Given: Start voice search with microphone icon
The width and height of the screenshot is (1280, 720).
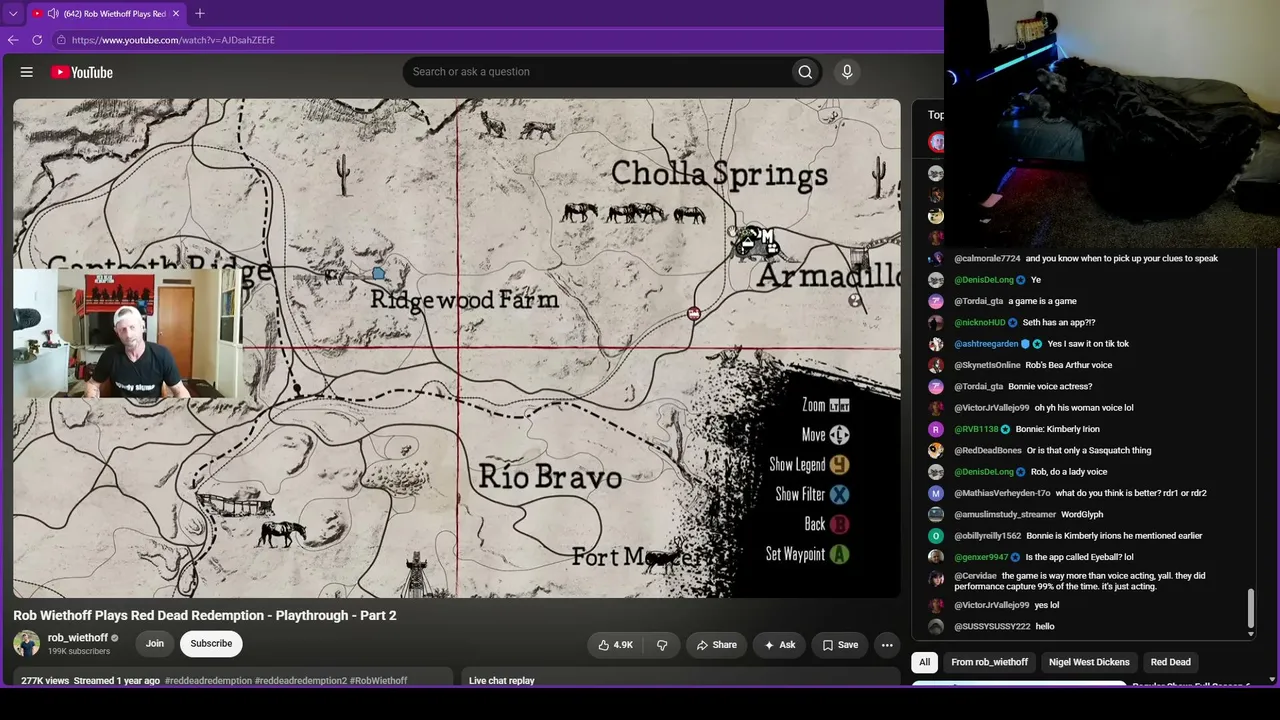Looking at the screenshot, I should pyautogui.click(x=847, y=72).
